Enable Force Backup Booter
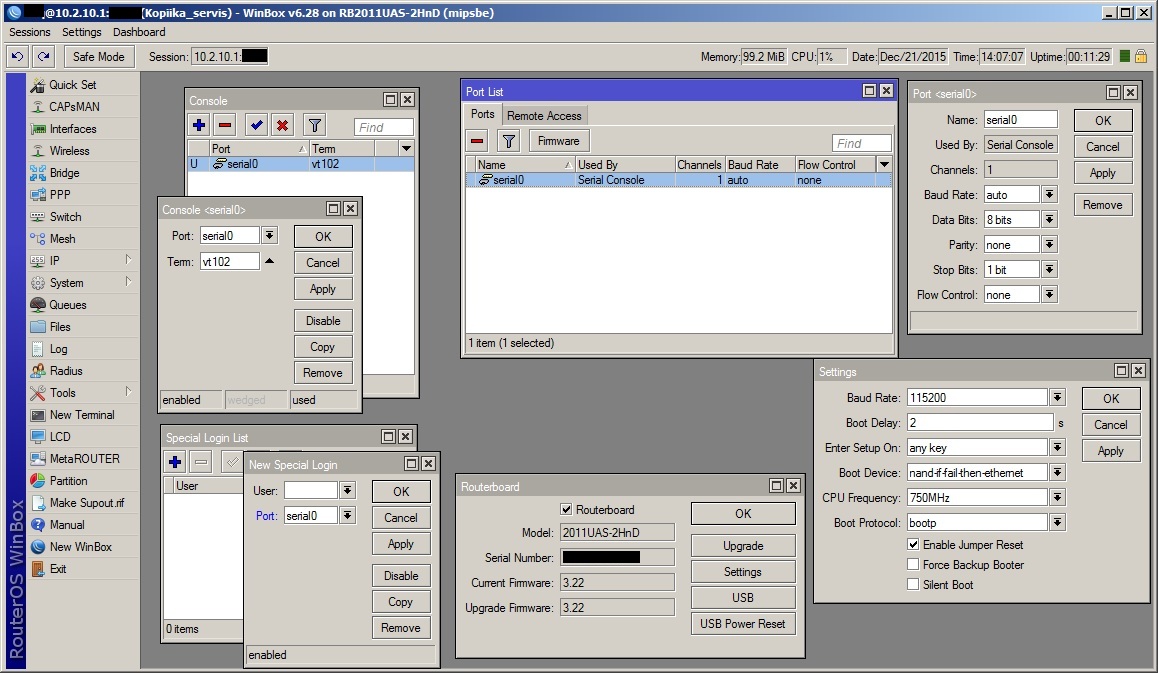The width and height of the screenshot is (1158, 673). pyautogui.click(x=913, y=564)
